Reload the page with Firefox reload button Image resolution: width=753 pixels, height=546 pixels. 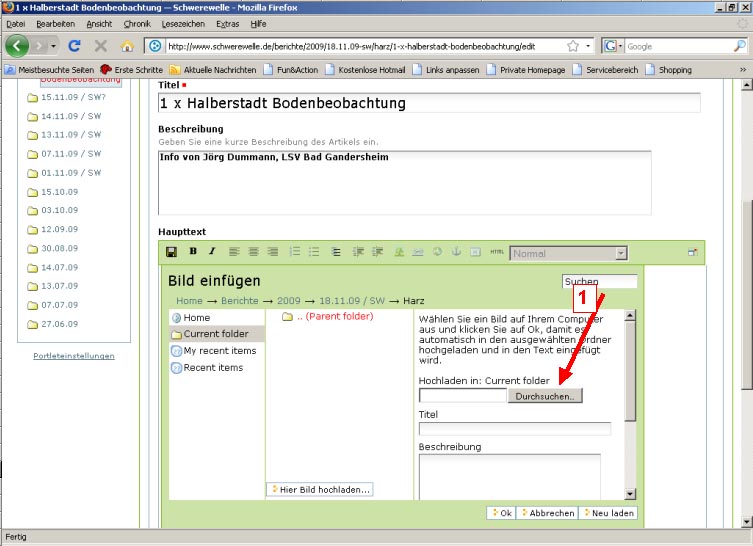[74, 46]
